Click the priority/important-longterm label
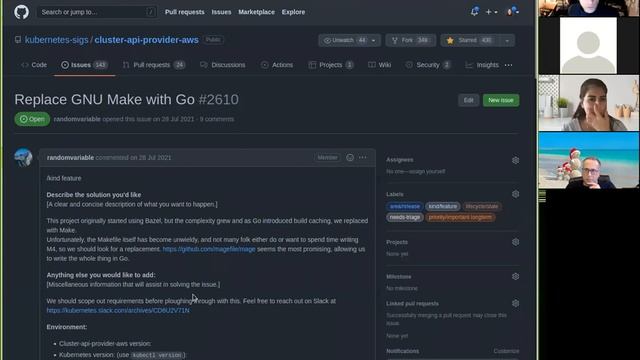This screenshot has height=360, width=640. pos(460,217)
